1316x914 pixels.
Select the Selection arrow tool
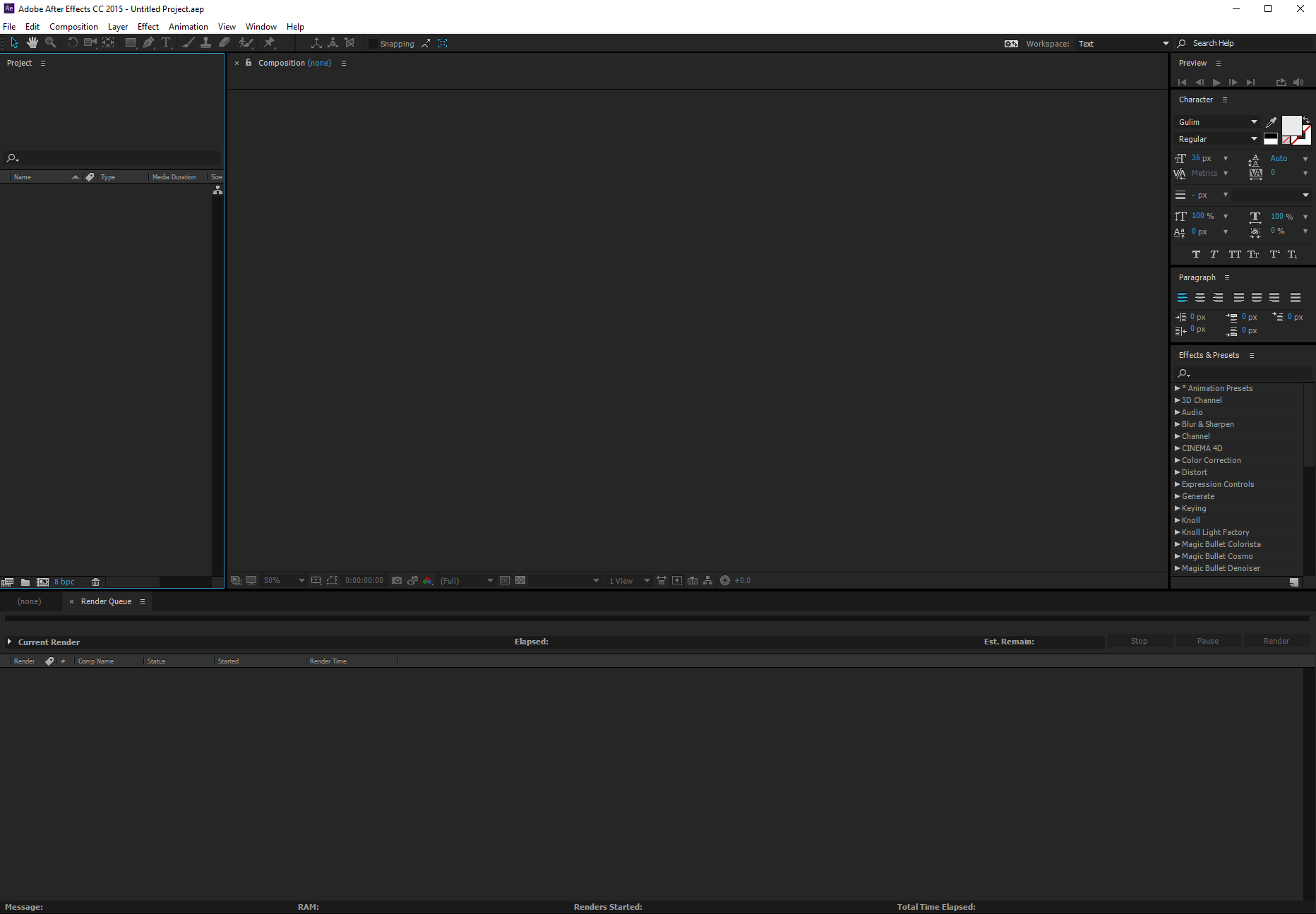coord(14,43)
